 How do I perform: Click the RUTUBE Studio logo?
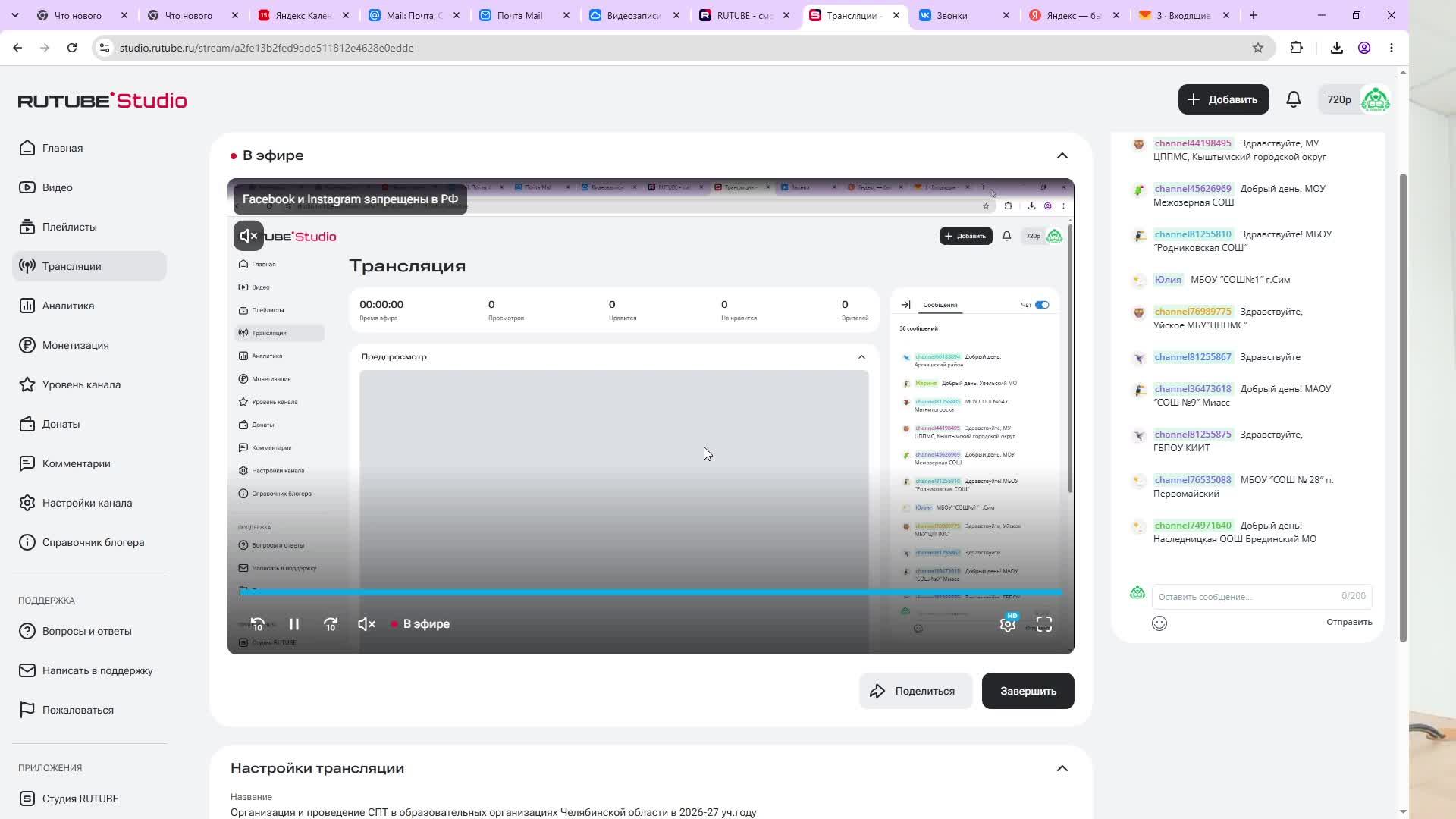pos(102,100)
